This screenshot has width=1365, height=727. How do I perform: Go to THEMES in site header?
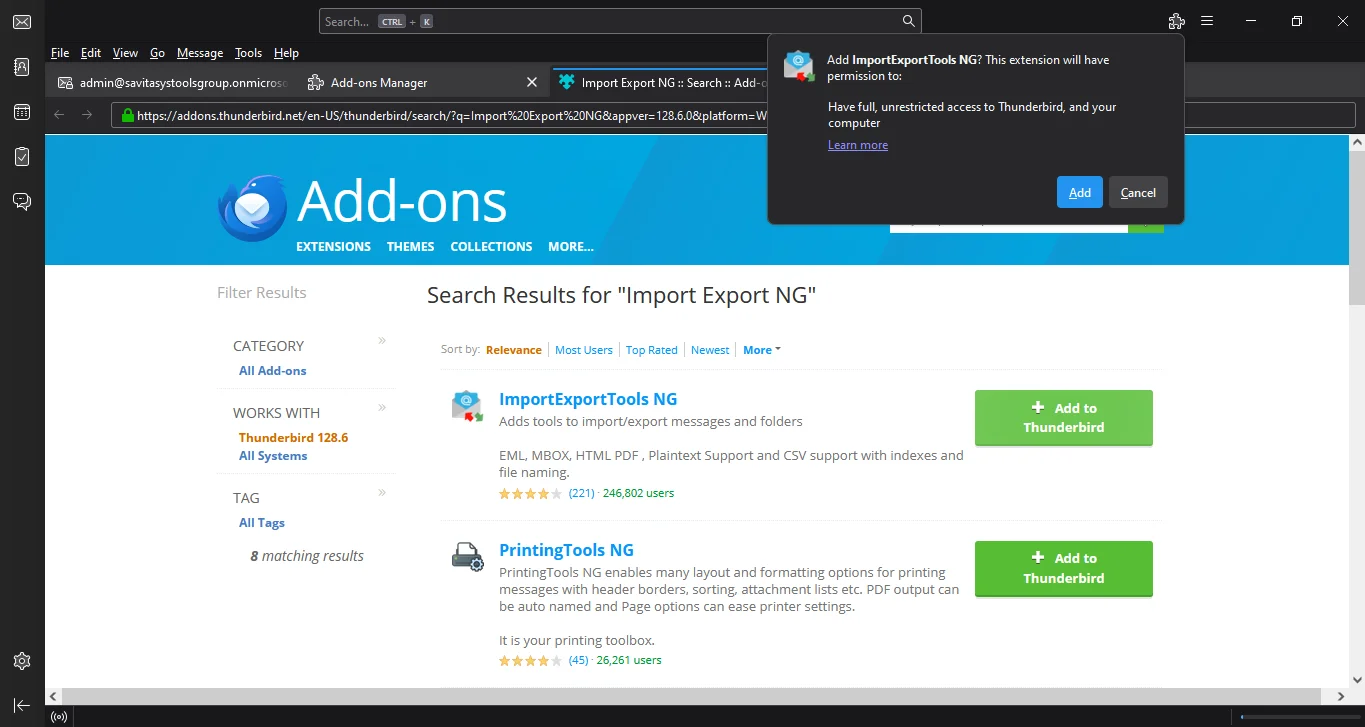(411, 246)
